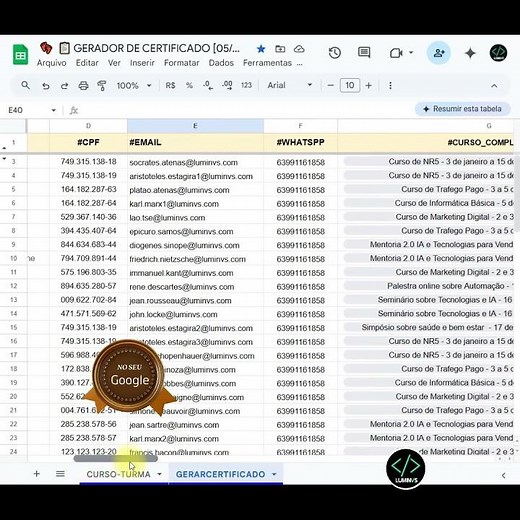The image size is (520, 520).
Task: Open the zoom 100% dropdown
Action: pos(134,86)
